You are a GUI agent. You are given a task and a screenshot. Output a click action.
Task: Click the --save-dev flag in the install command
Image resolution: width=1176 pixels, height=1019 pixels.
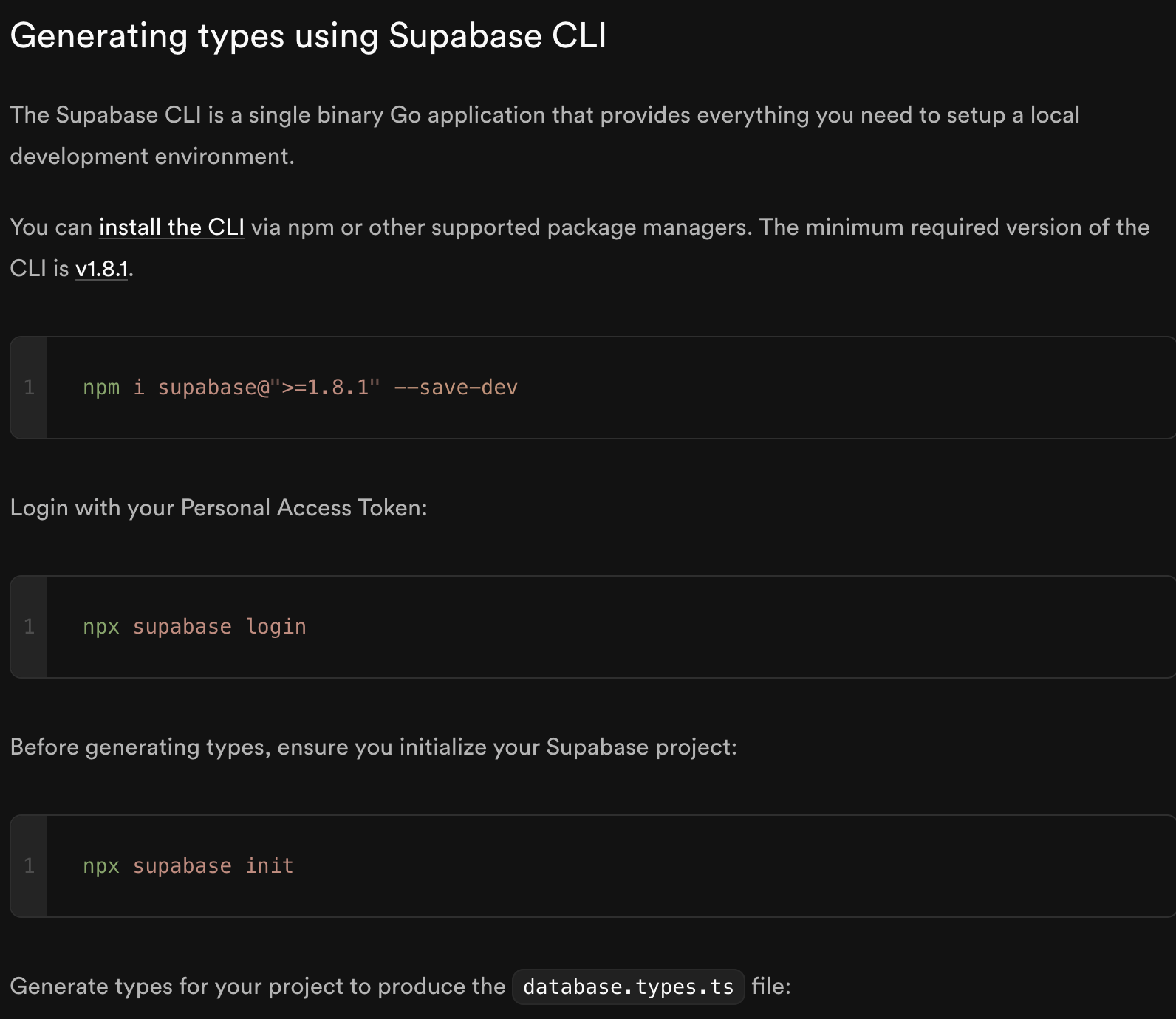pyautogui.click(x=456, y=388)
